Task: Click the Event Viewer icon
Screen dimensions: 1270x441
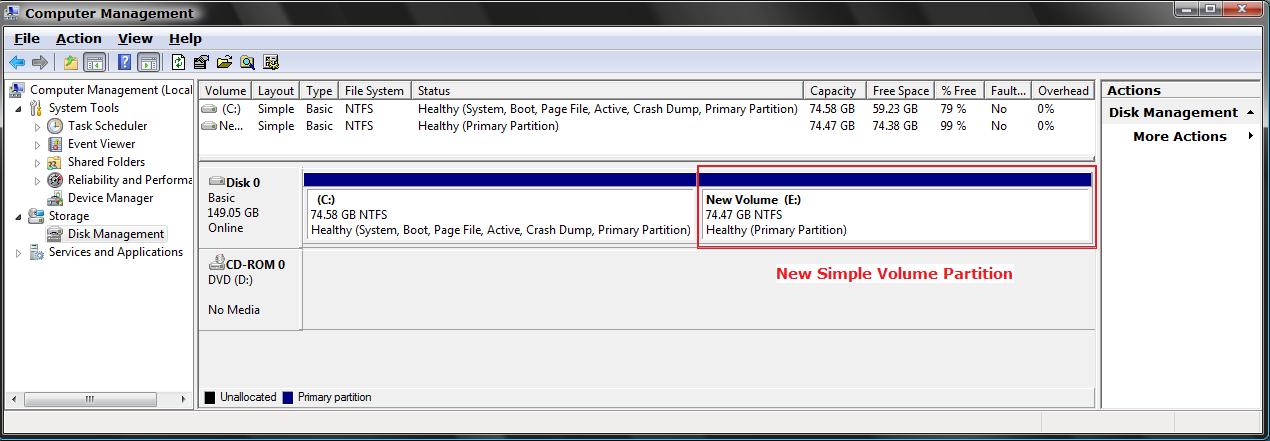Action: [x=56, y=144]
